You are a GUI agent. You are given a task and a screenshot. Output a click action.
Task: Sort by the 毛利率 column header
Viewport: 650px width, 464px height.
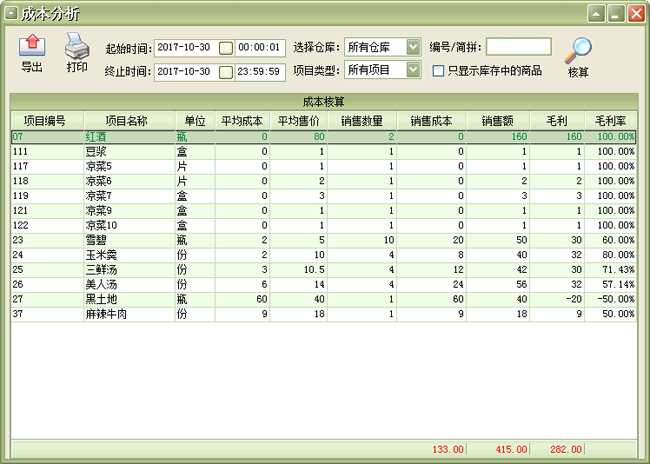[x=610, y=121]
